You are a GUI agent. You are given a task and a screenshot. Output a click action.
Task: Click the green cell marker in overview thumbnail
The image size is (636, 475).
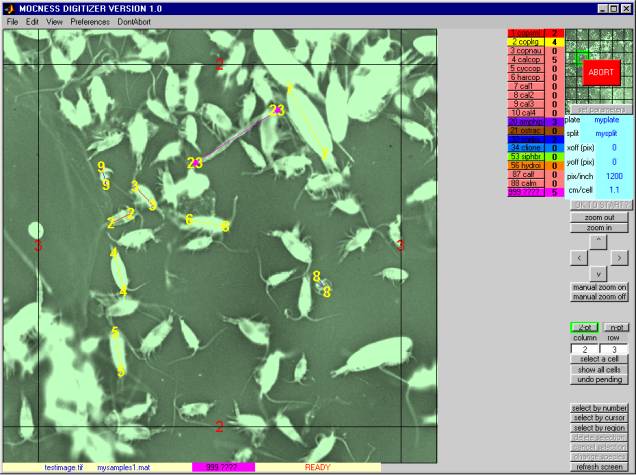coord(580,59)
